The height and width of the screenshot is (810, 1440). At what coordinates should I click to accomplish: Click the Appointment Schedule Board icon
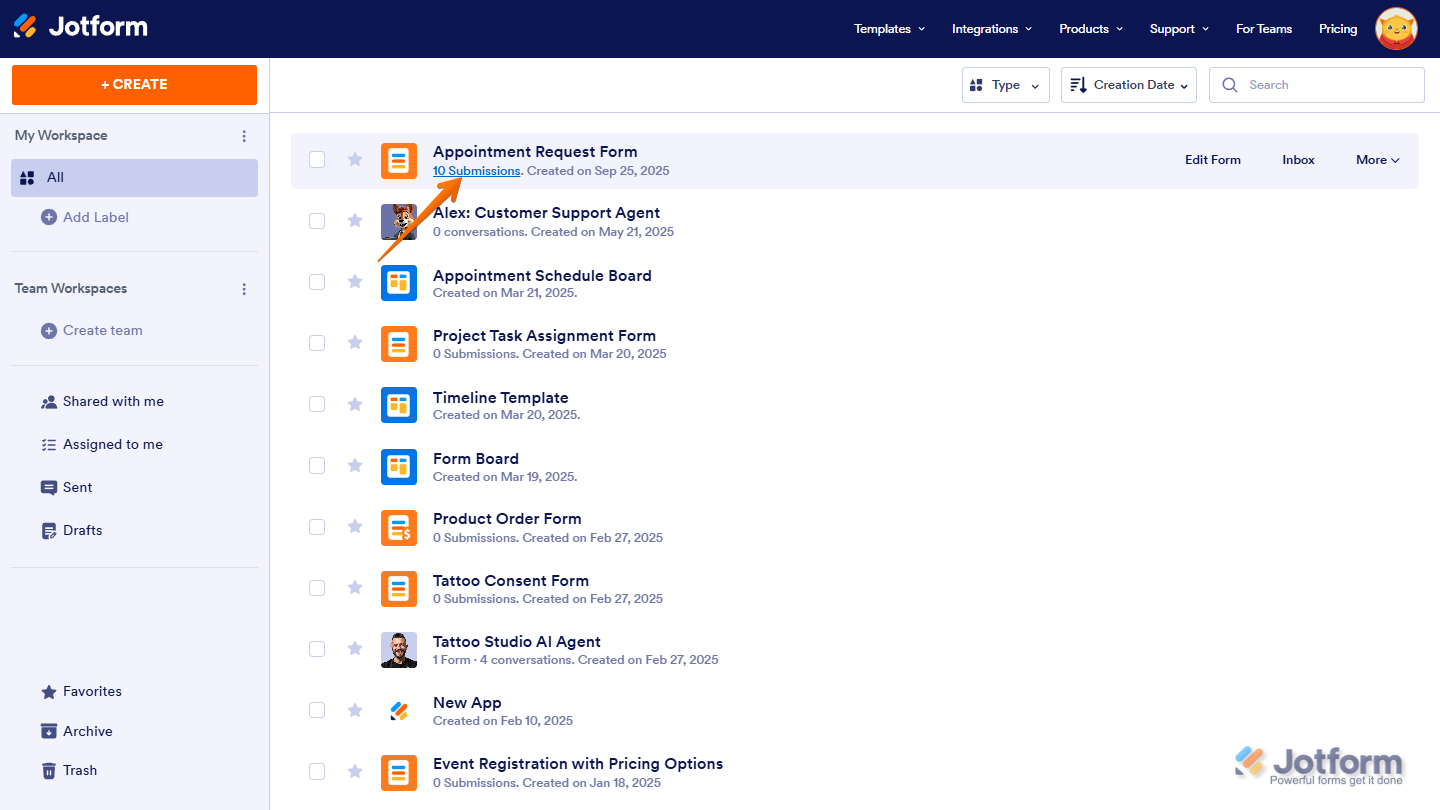399,283
